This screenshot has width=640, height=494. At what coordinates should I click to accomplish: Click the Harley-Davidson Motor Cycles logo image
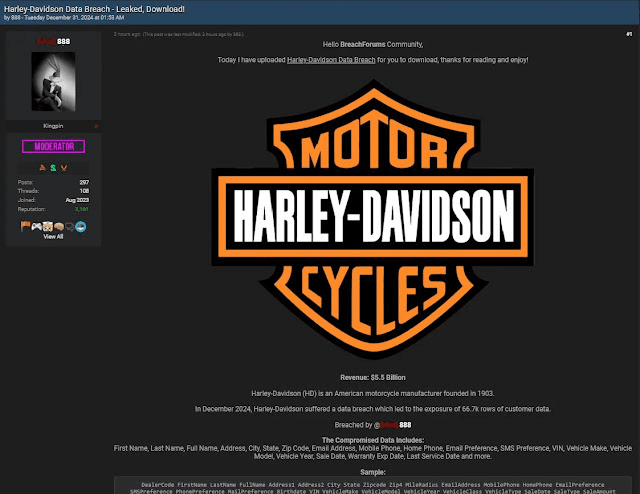[x=373, y=220]
